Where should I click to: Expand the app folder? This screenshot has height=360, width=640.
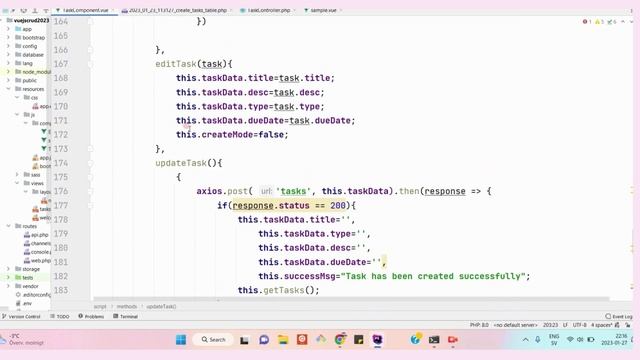point(8,29)
